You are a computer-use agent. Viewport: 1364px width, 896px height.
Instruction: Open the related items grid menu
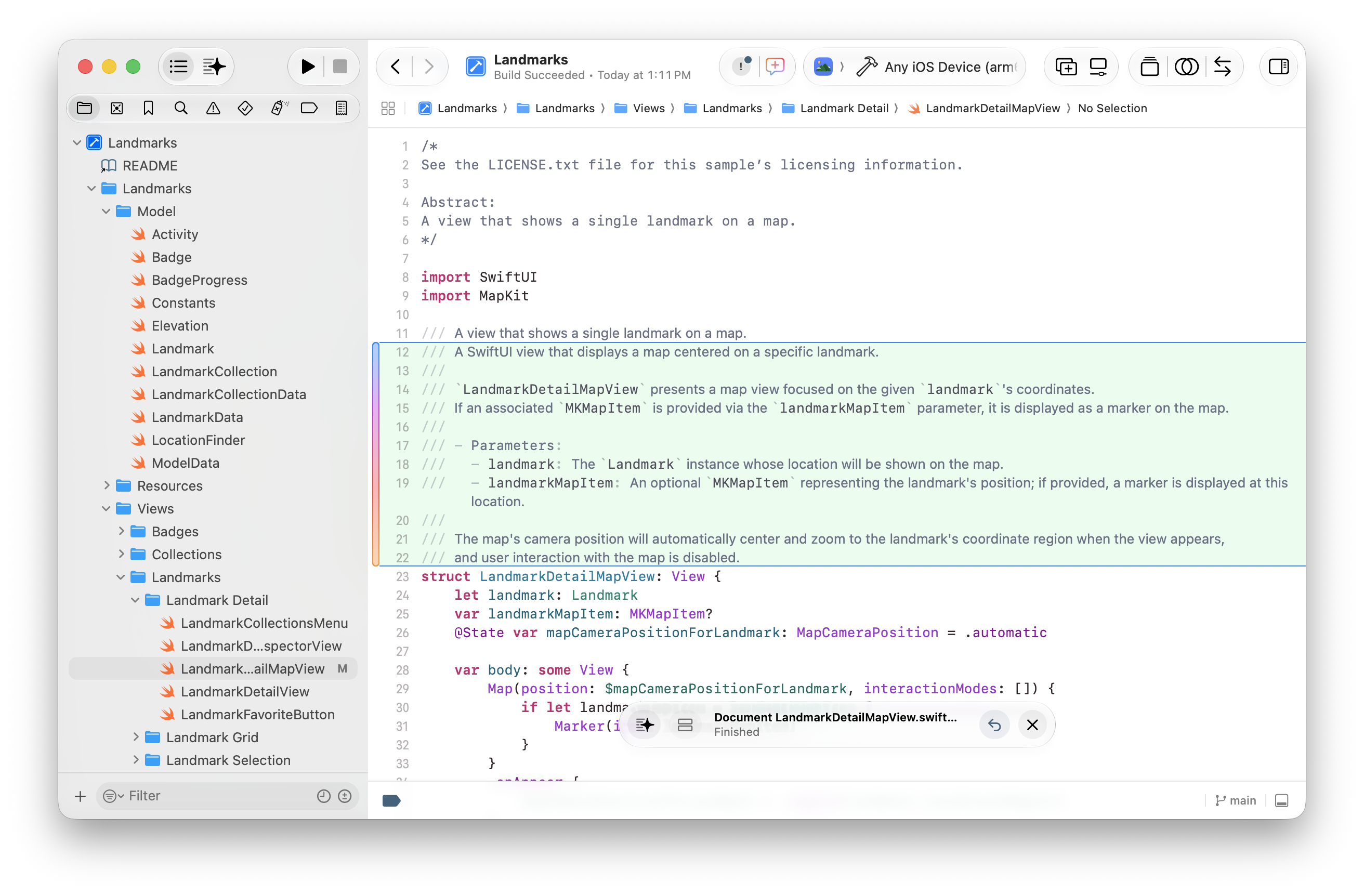[388, 108]
